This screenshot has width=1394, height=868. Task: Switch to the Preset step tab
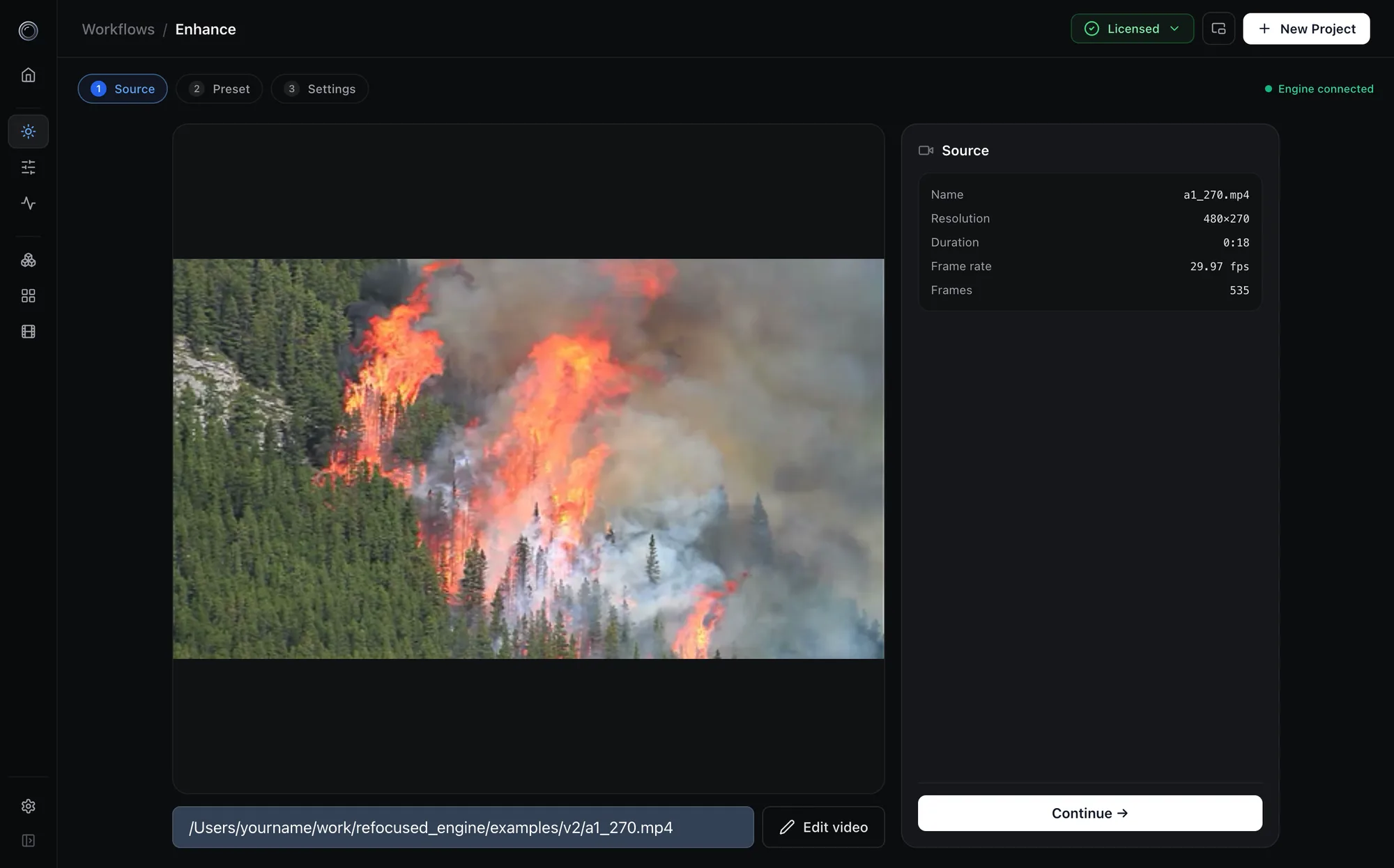click(x=220, y=88)
